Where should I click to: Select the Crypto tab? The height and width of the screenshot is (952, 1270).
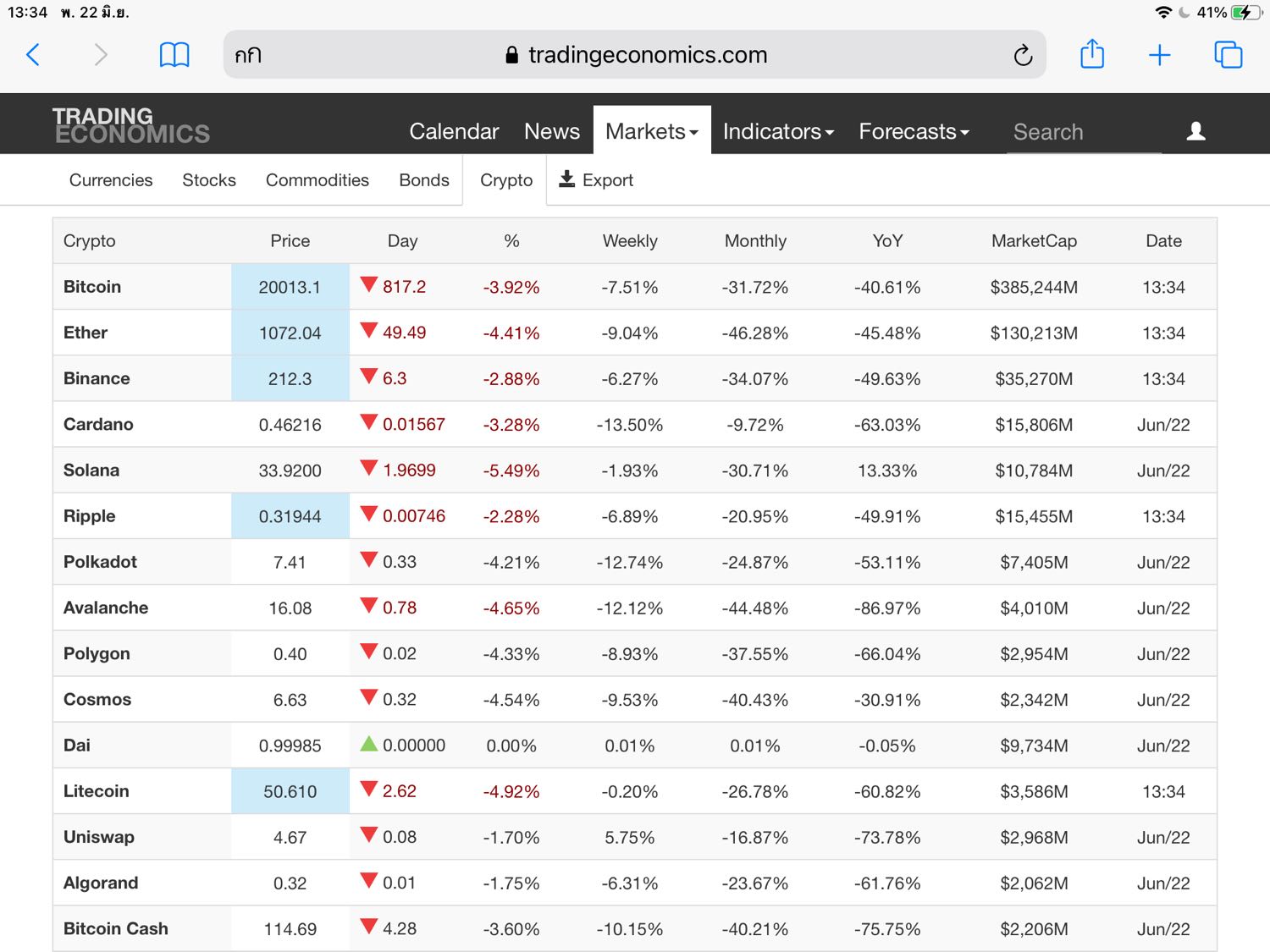click(x=506, y=180)
